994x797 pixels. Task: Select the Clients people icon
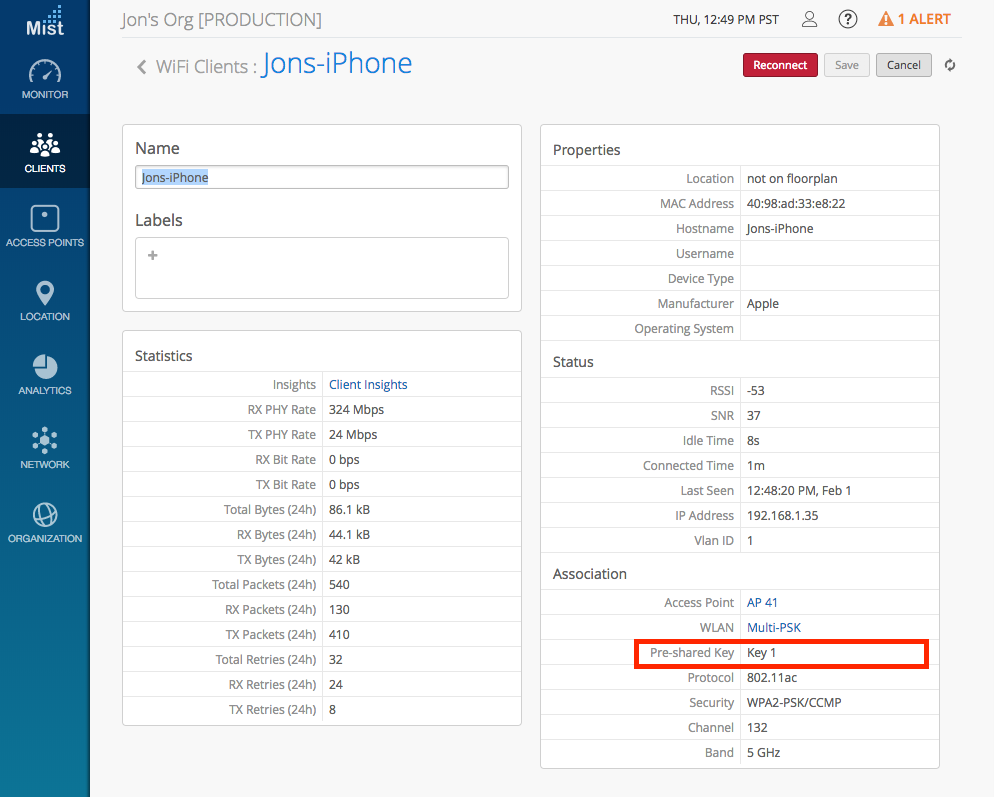[x=45, y=146]
